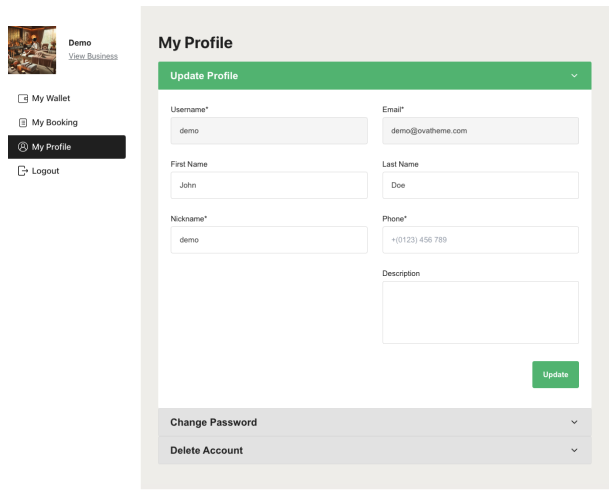The image size is (616, 494).
Task: Click the Demo name text in sidebar
Action: click(x=80, y=43)
